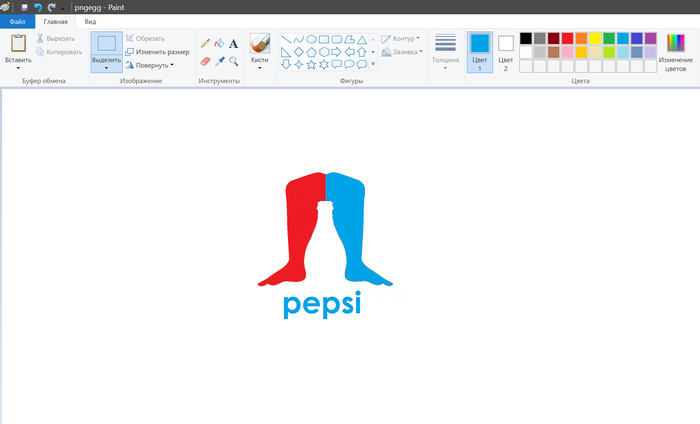Click the Undo arrow in title bar
Image resolution: width=700 pixels, height=424 pixels.
38,6
